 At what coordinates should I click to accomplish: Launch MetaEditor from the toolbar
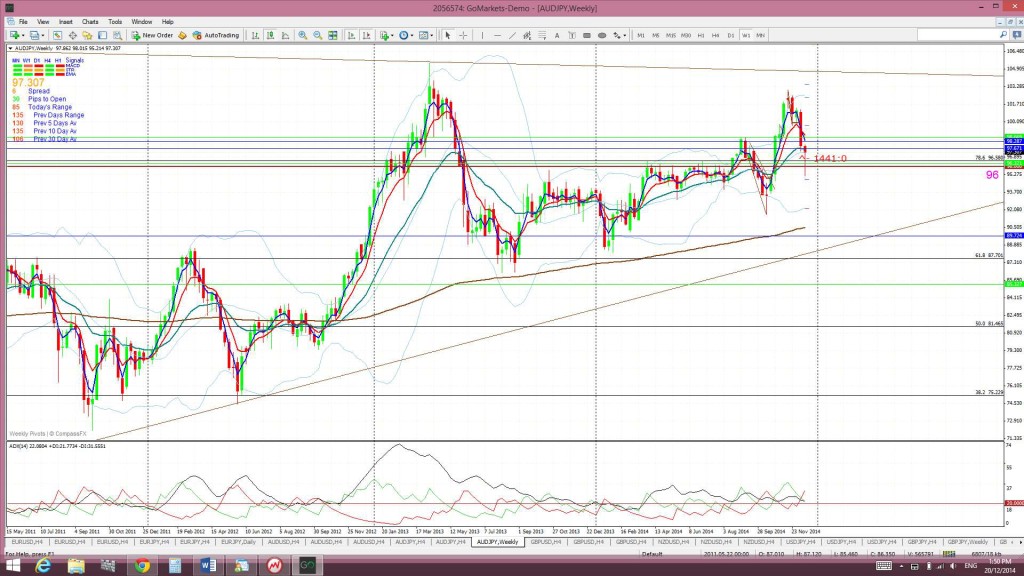tap(182, 35)
